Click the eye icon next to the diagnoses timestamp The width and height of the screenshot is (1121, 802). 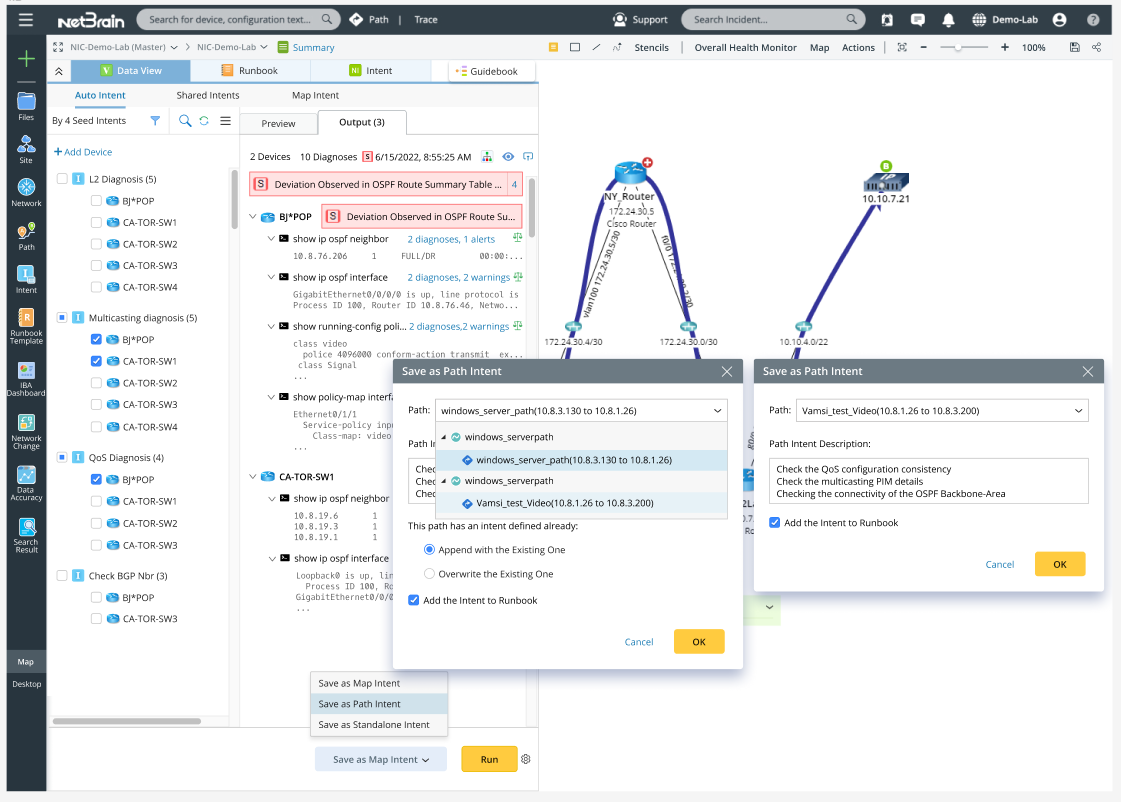[508, 157]
